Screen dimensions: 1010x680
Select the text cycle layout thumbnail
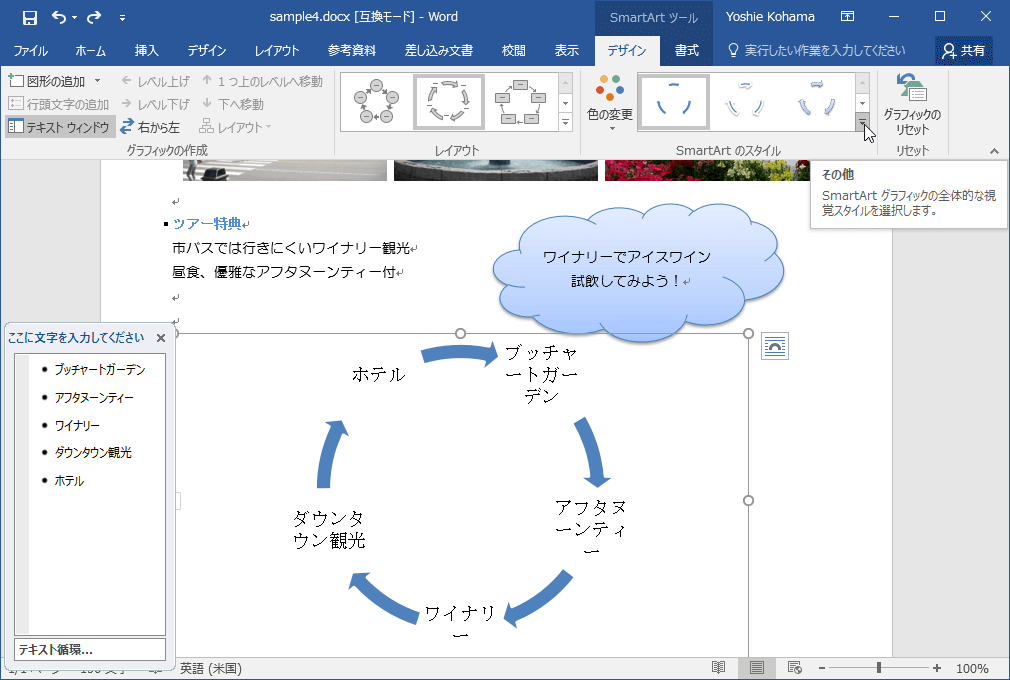(448, 102)
